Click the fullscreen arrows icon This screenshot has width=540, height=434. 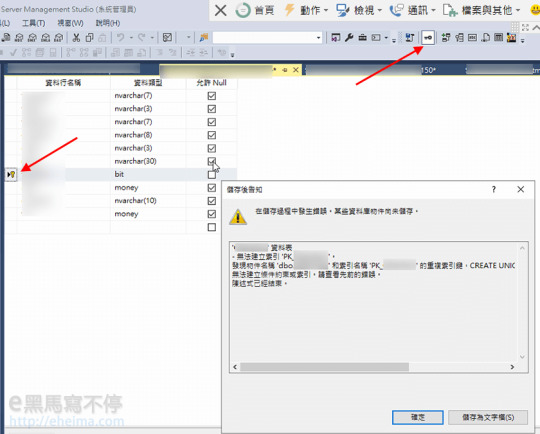(x=525, y=28)
